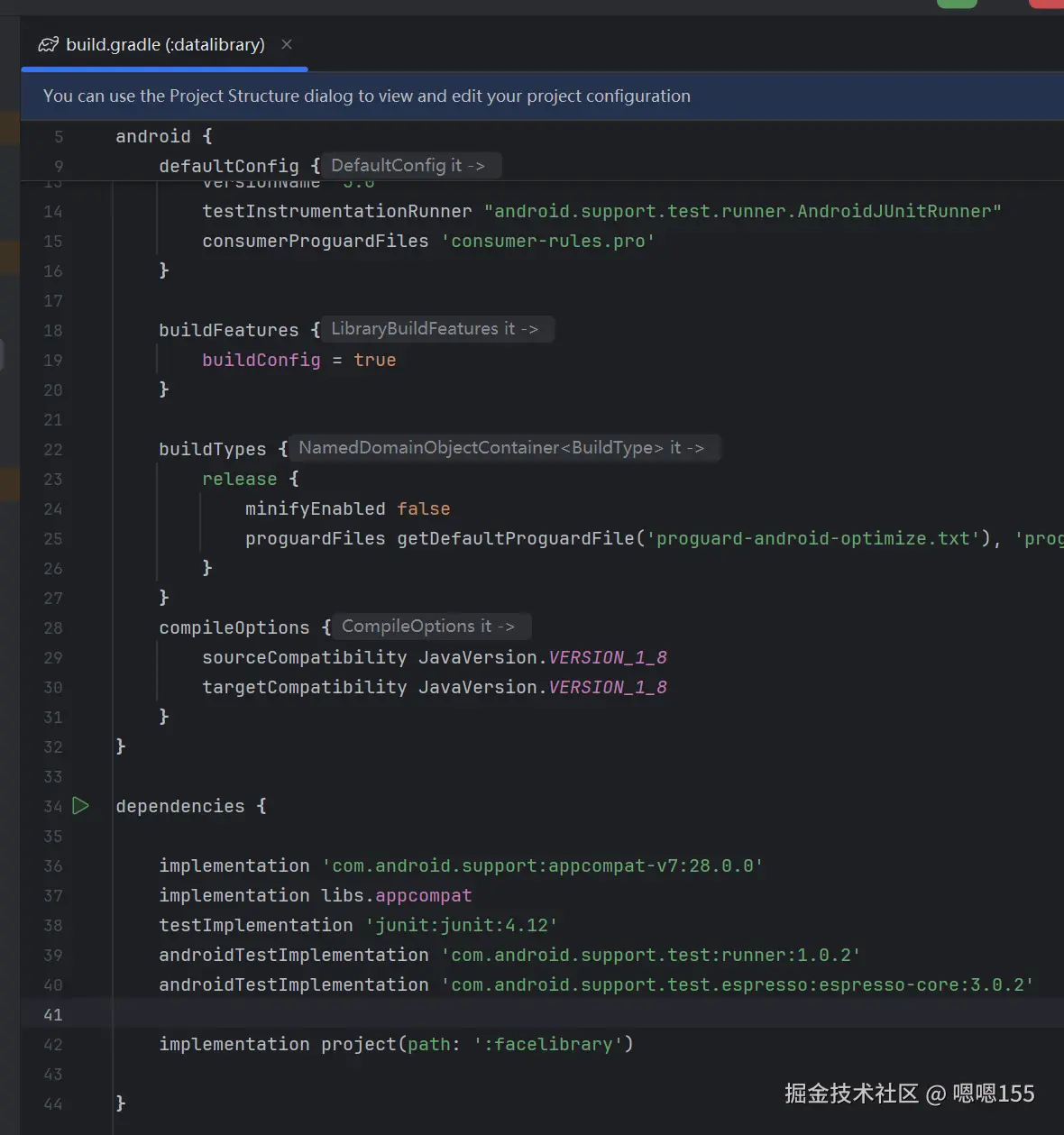The image size is (1064, 1135).
Task: Click the consumerProguardFiles keyword
Action: pyautogui.click(x=316, y=241)
